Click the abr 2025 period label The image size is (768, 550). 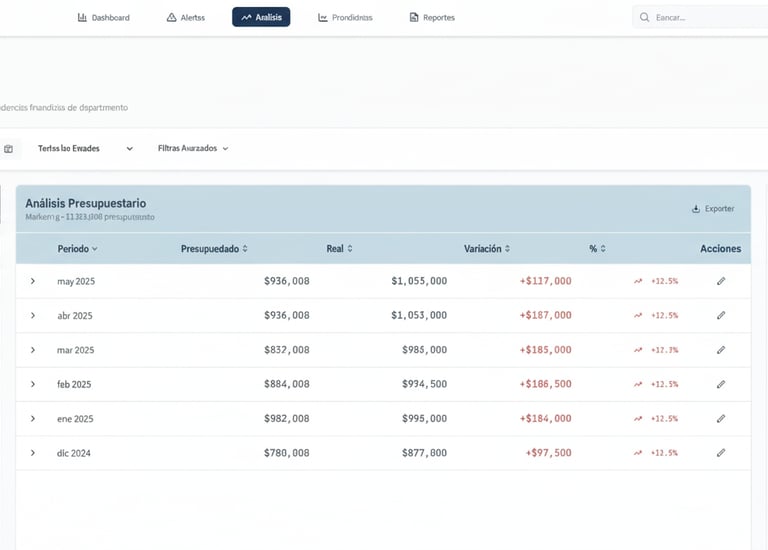click(74, 316)
